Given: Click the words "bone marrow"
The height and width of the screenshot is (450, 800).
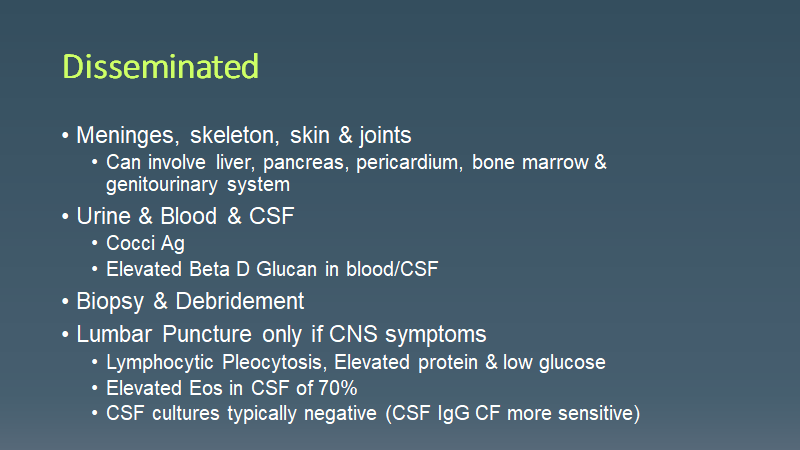Looking at the screenshot, I should [x=532, y=163].
